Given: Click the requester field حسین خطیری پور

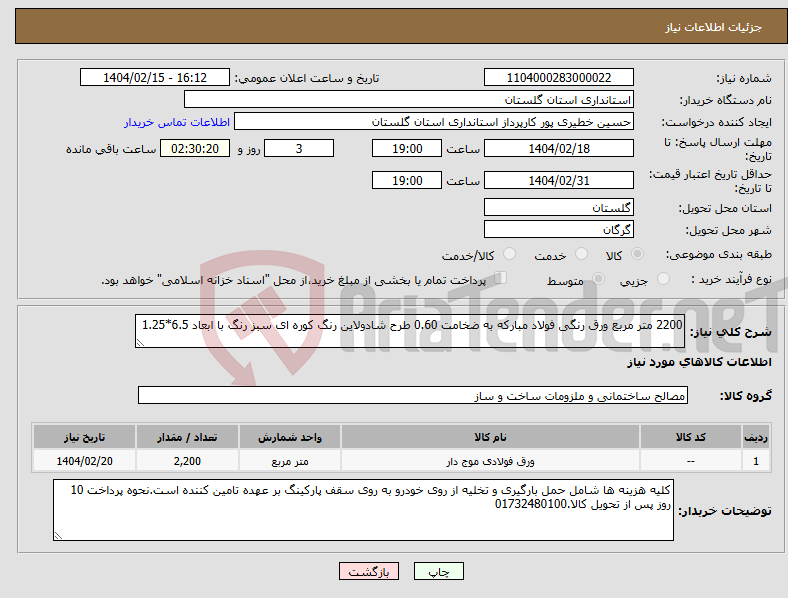Looking at the screenshot, I should point(434,122).
